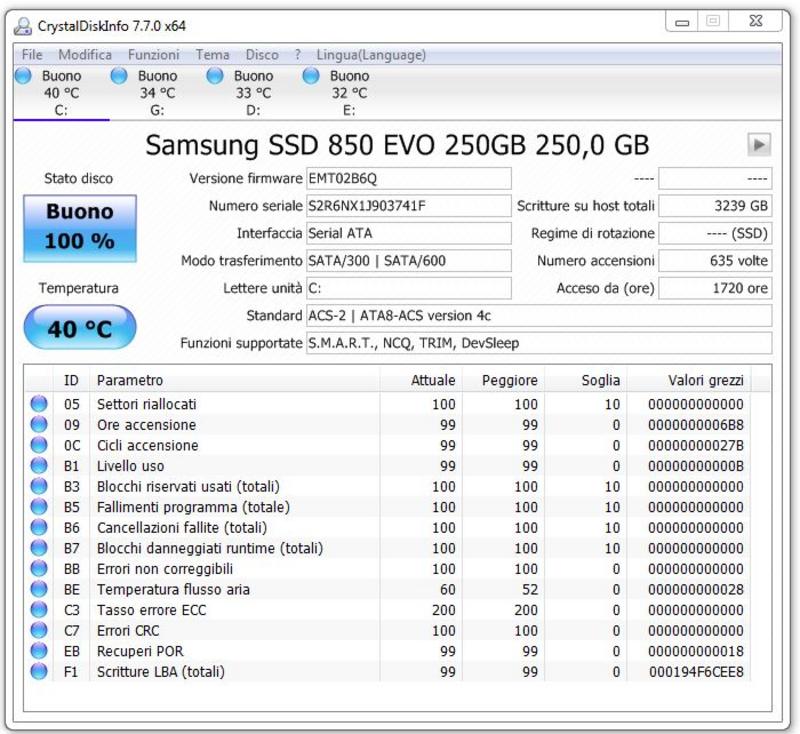
Task: Click the Attuale column header
Action: [421, 380]
